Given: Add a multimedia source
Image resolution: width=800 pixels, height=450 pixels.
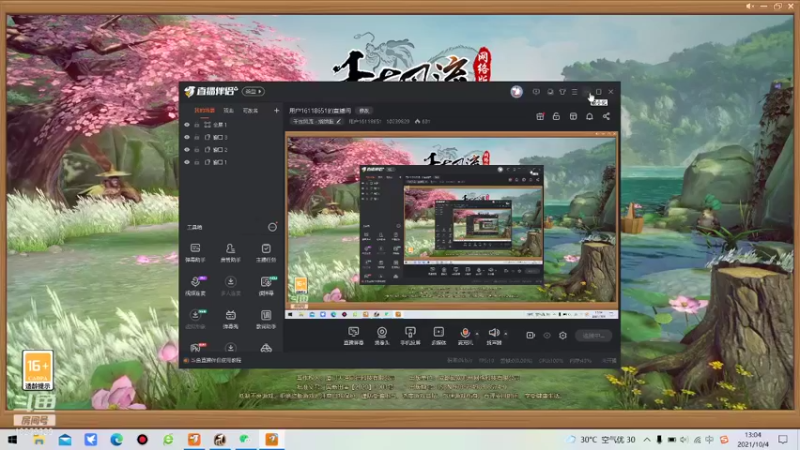Looking at the screenshot, I should 439,336.
